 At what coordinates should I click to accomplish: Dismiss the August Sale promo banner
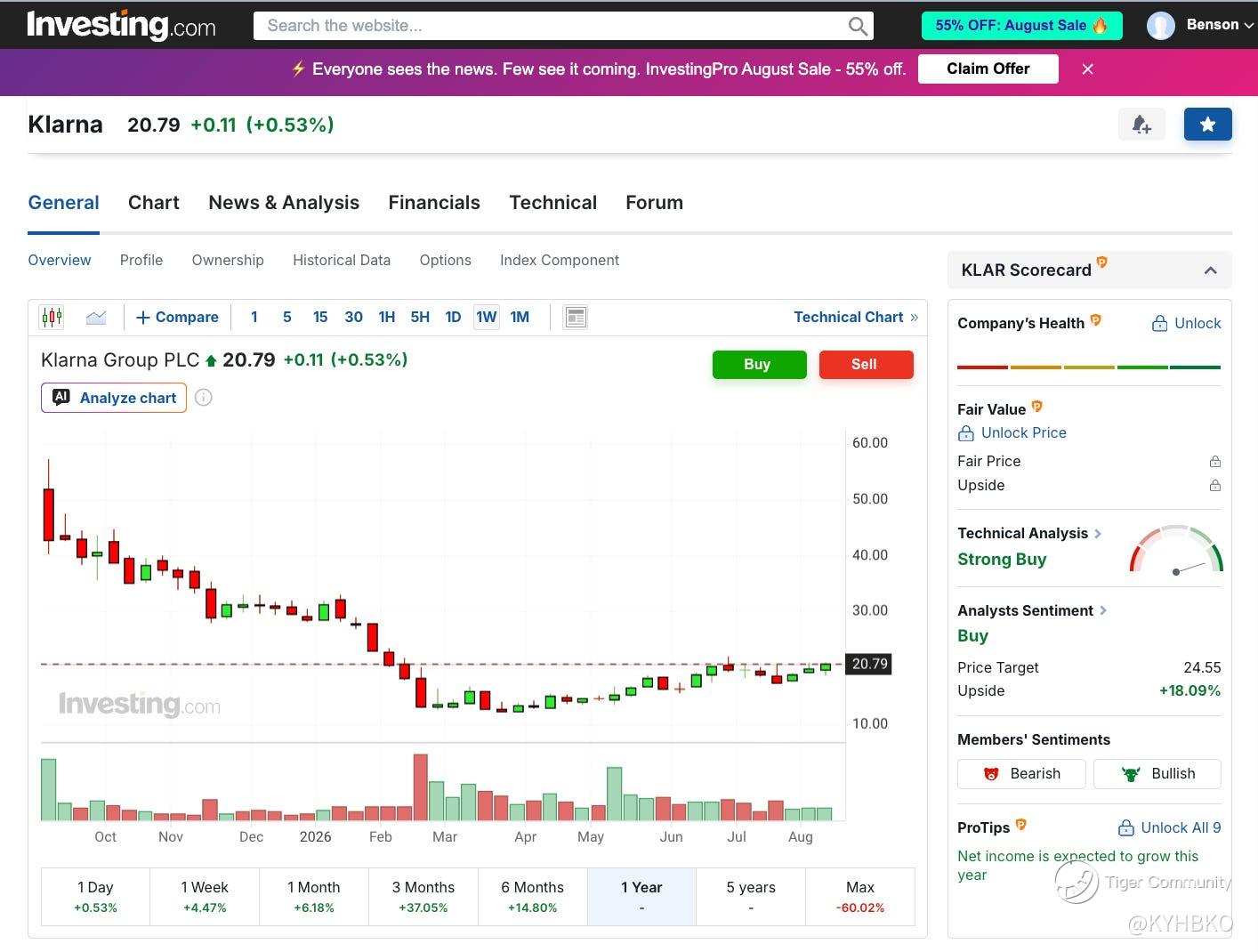point(1087,69)
